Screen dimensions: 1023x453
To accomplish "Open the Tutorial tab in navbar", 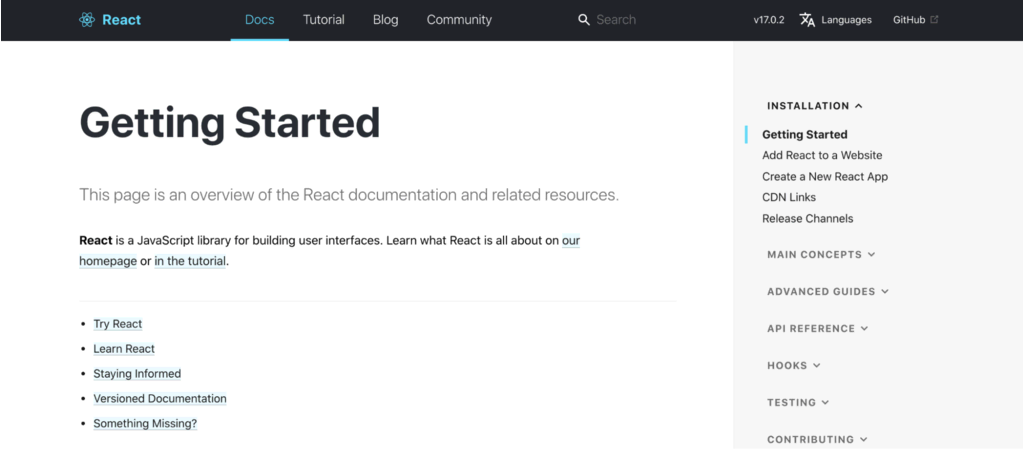I will click(x=323, y=20).
